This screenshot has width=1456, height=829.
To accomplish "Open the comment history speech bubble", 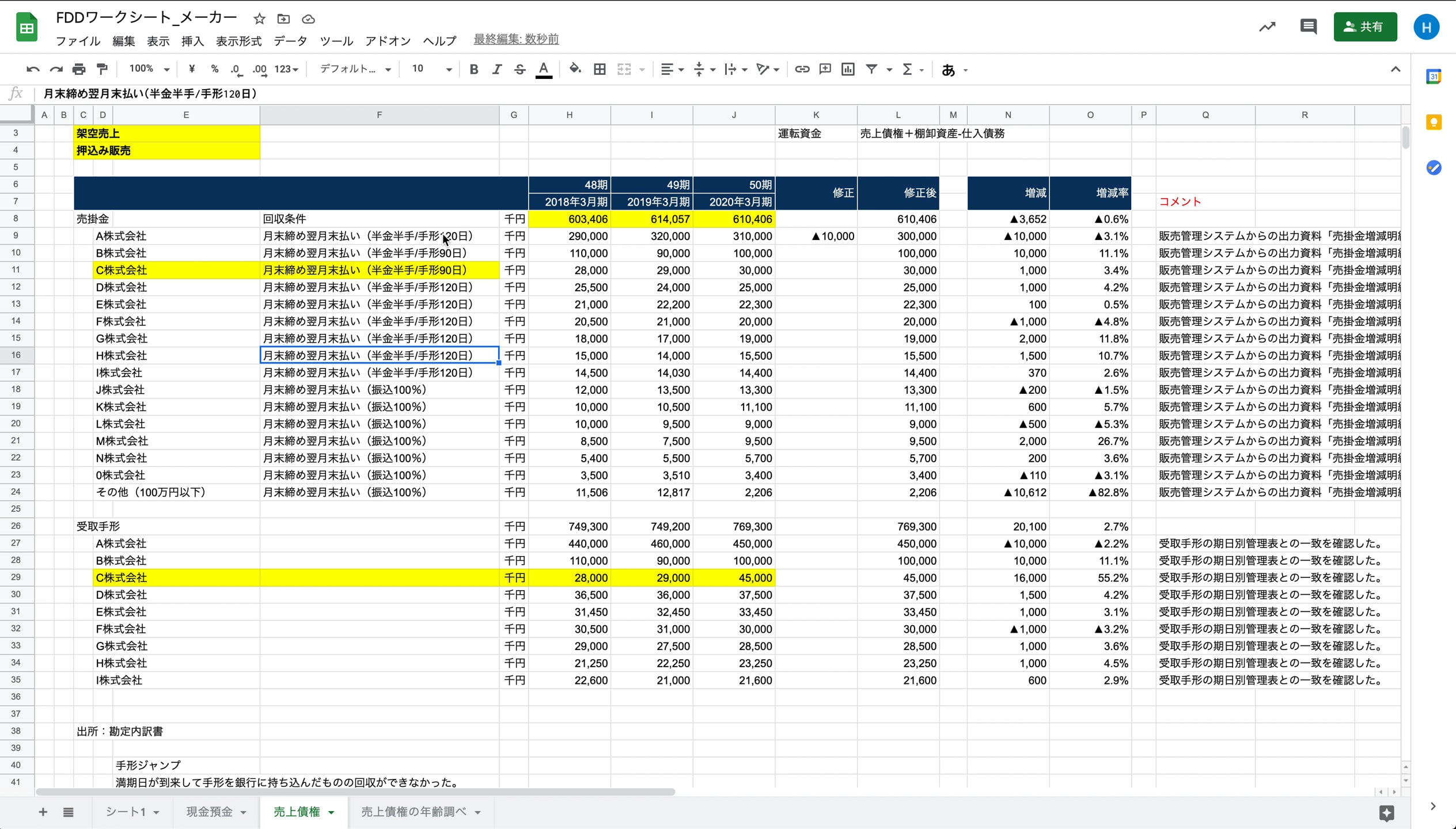I will coord(1308,26).
